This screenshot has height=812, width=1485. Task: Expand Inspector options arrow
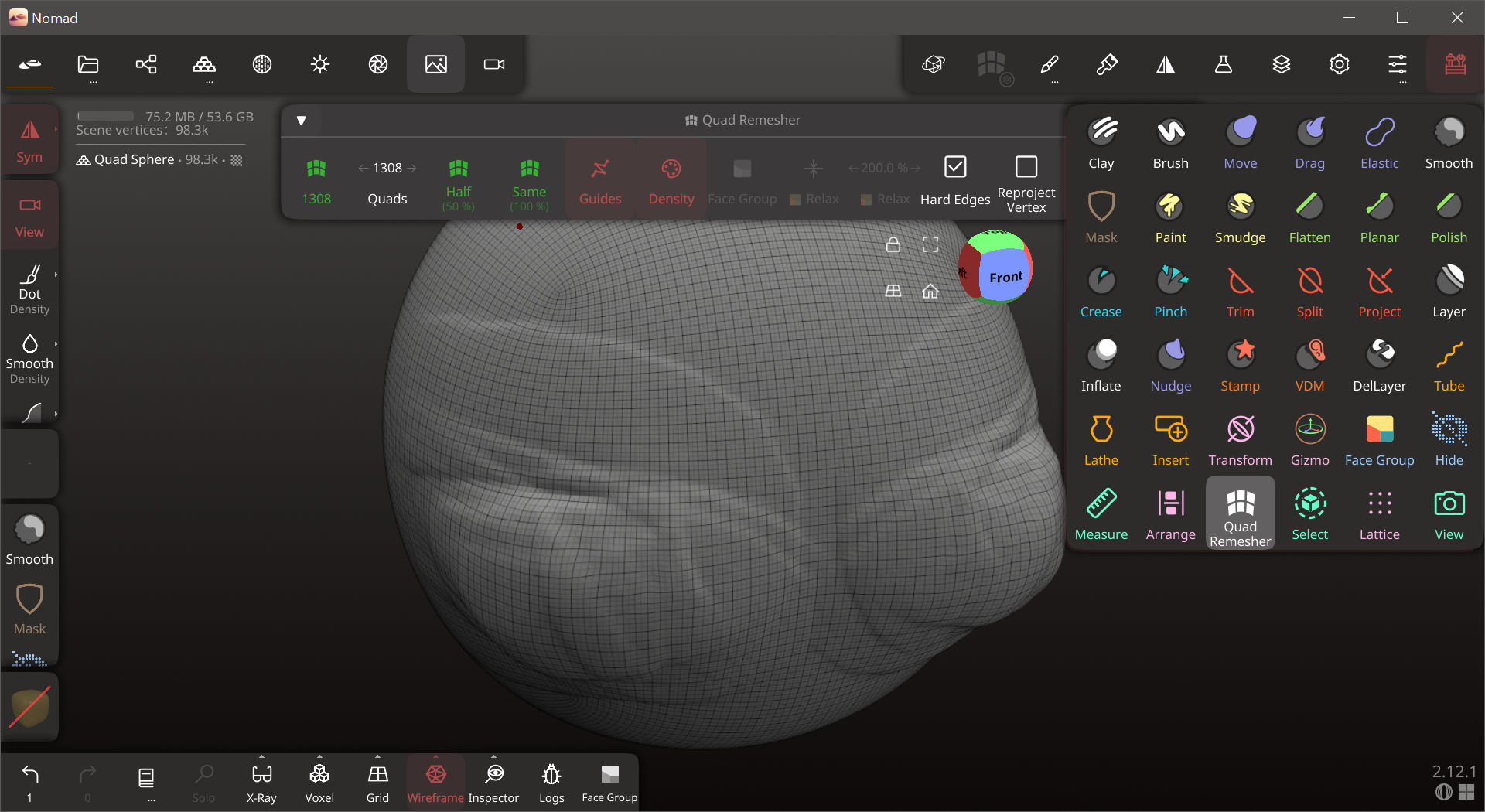[x=493, y=757]
